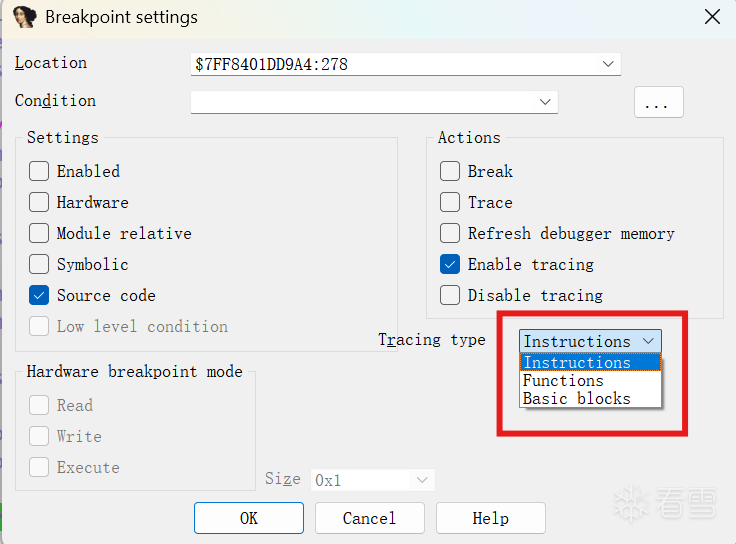This screenshot has height=544, width=736.
Task: Uncheck the Source code checkbox
Action: pos(39,295)
